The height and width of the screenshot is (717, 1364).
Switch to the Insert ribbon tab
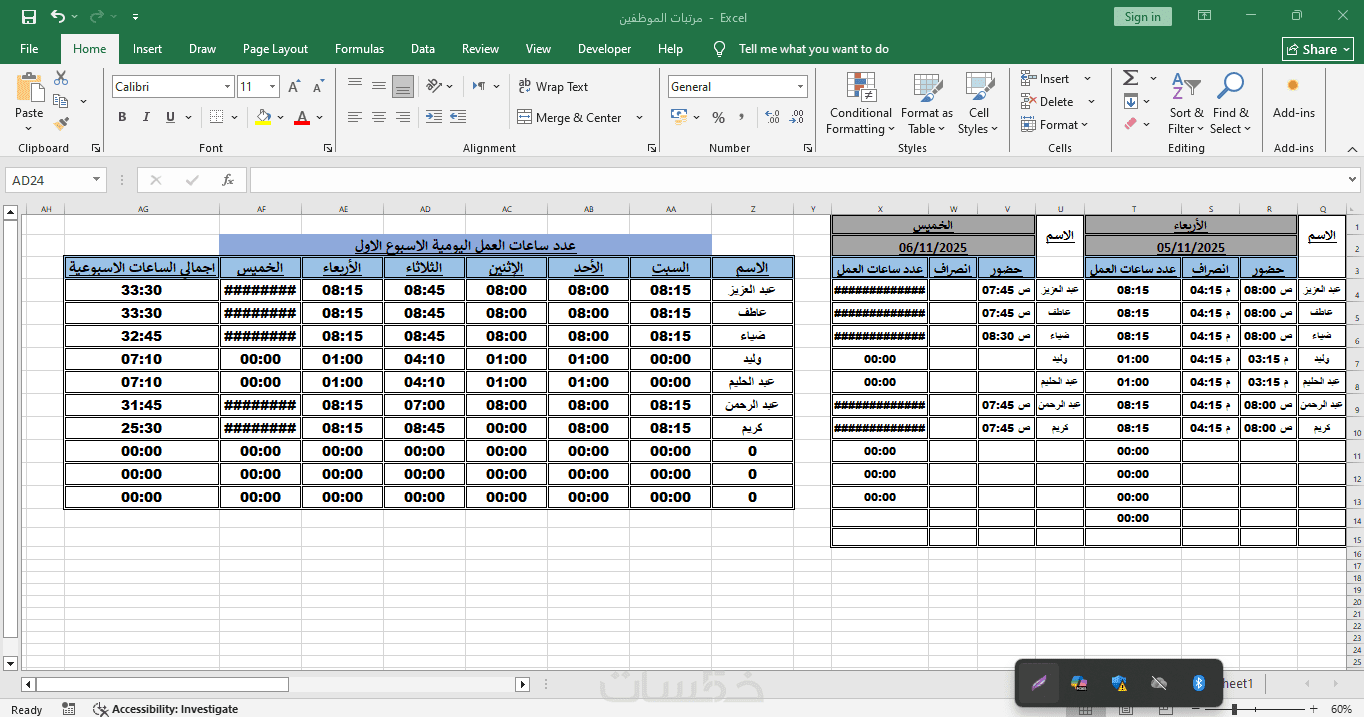pyautogui.click(x=147, y=49)
